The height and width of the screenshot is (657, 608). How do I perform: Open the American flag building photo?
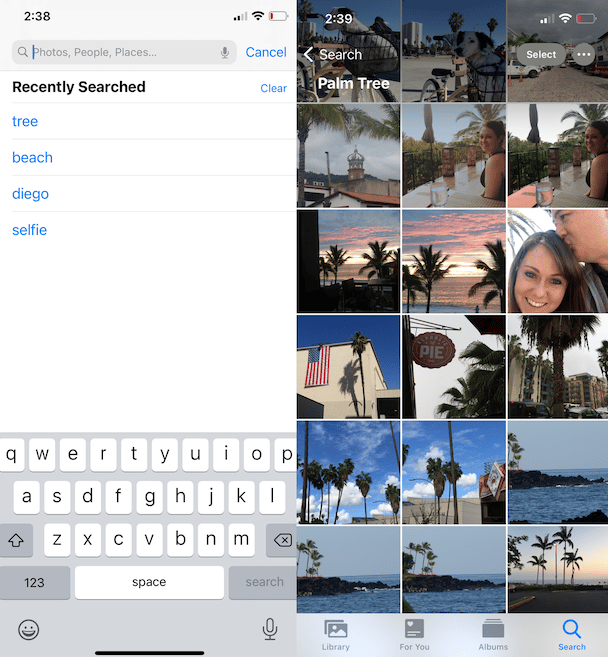(x=348, y=367)
